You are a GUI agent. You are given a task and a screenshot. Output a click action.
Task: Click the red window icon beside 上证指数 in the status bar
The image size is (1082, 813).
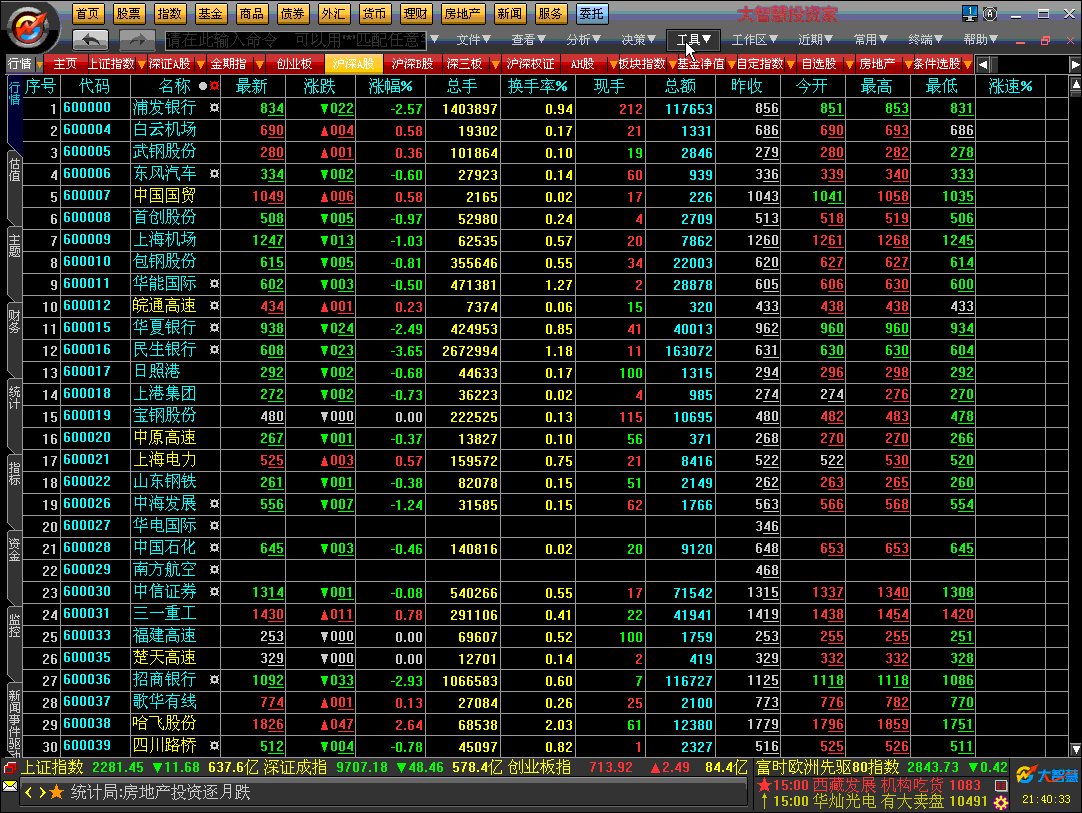click(10, 767)
